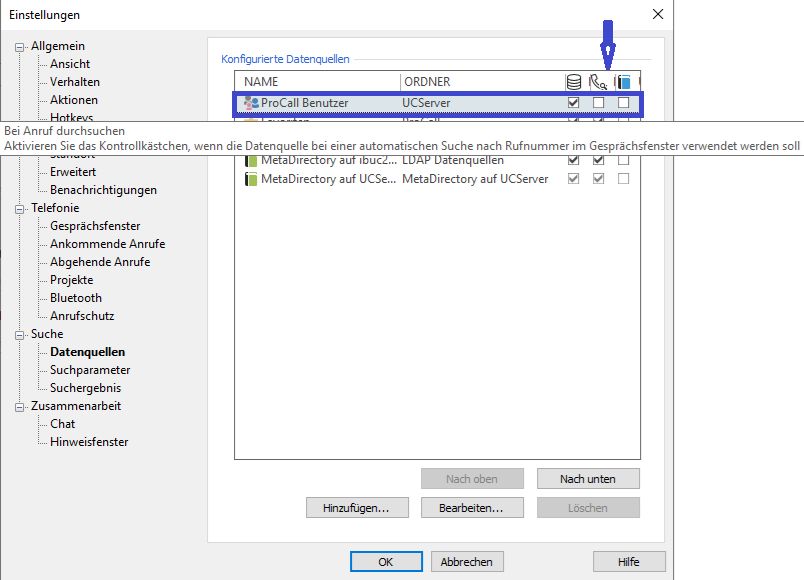Open Suchparameter settings page

pos(90,370)
